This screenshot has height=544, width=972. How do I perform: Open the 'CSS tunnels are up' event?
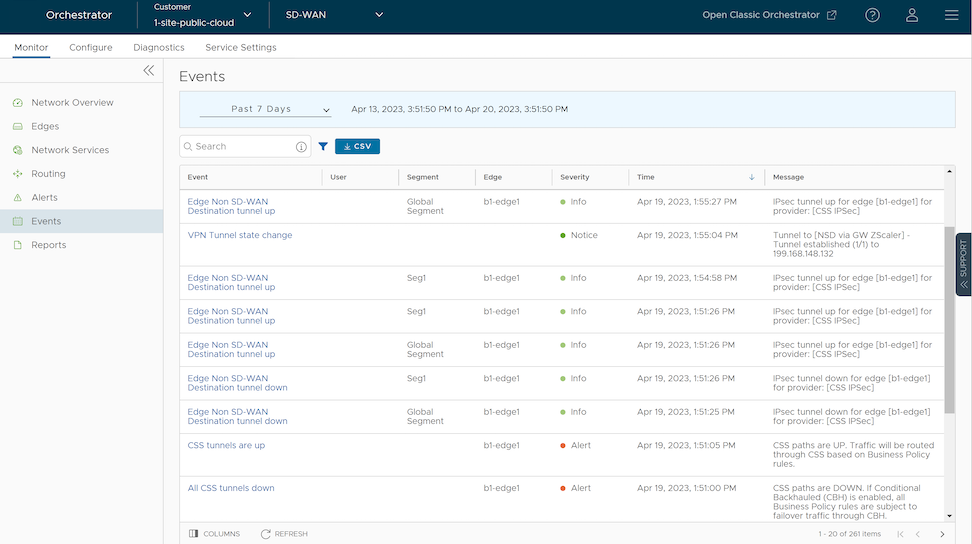226,445
